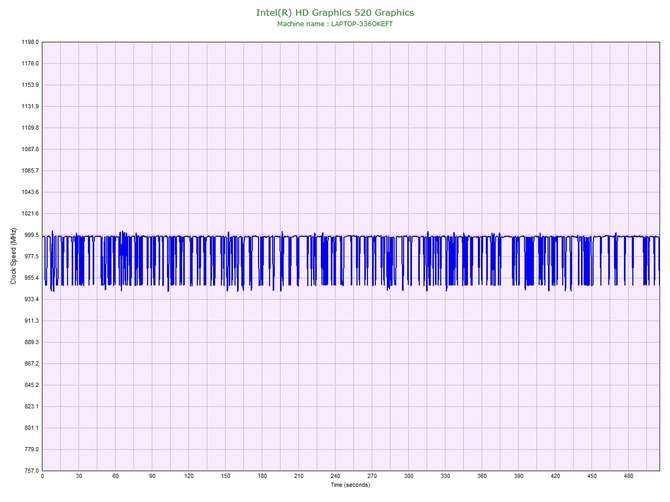The height and width of the screenshot is (502, 670).
Task: Click the 30 seconds tick label
Action: click(79, 476)
